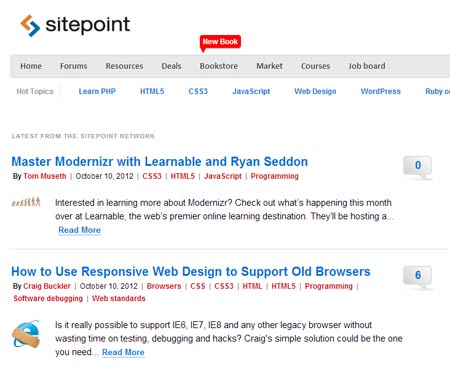450x368 pixels.
Task: Open the Resources menu item
Action: tap(124, 66)
